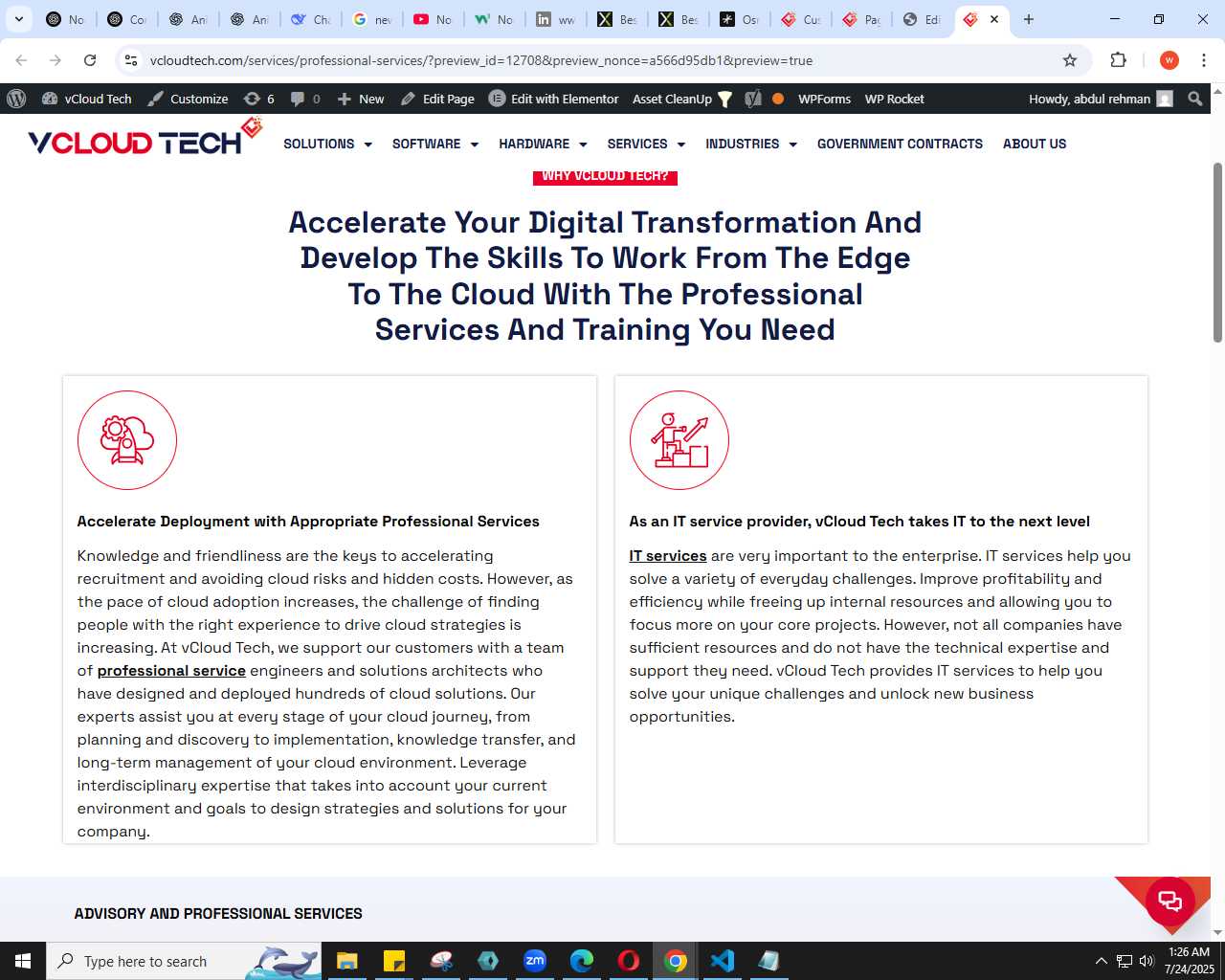Click the professional service link
Image resolution: width=1225 pixels, height=980 pixels.
pyautogui.click(x=171, y=671)
